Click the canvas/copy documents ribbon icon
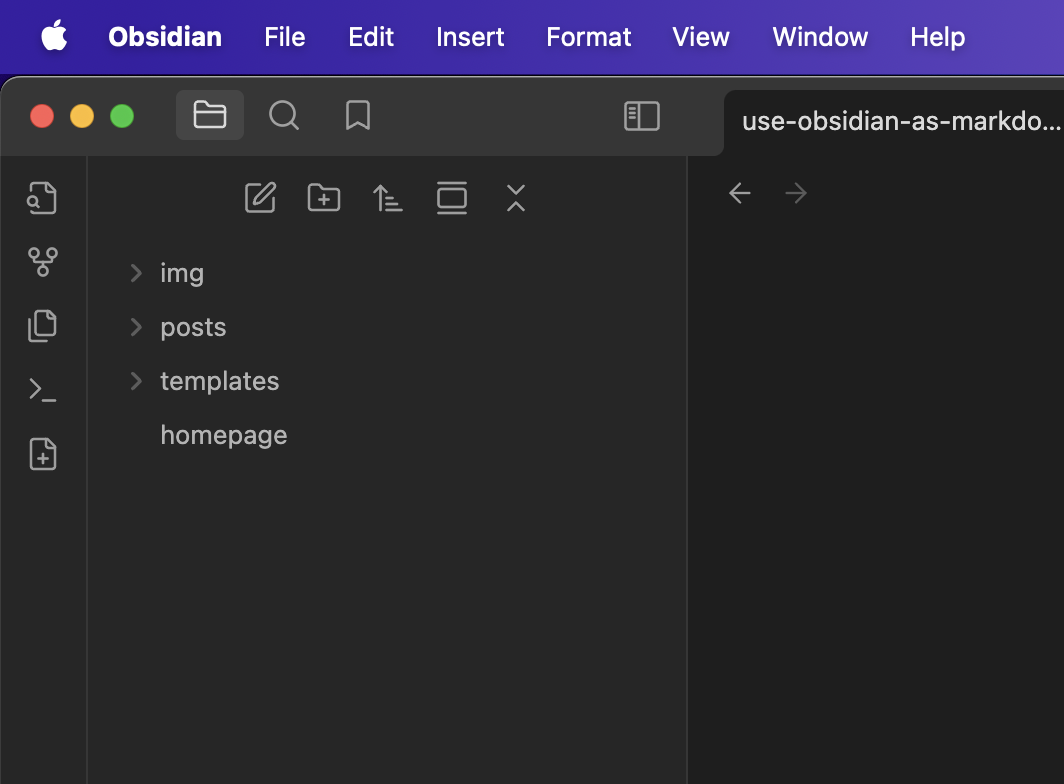Screen dimensions: 1064x784 [42, 326]
